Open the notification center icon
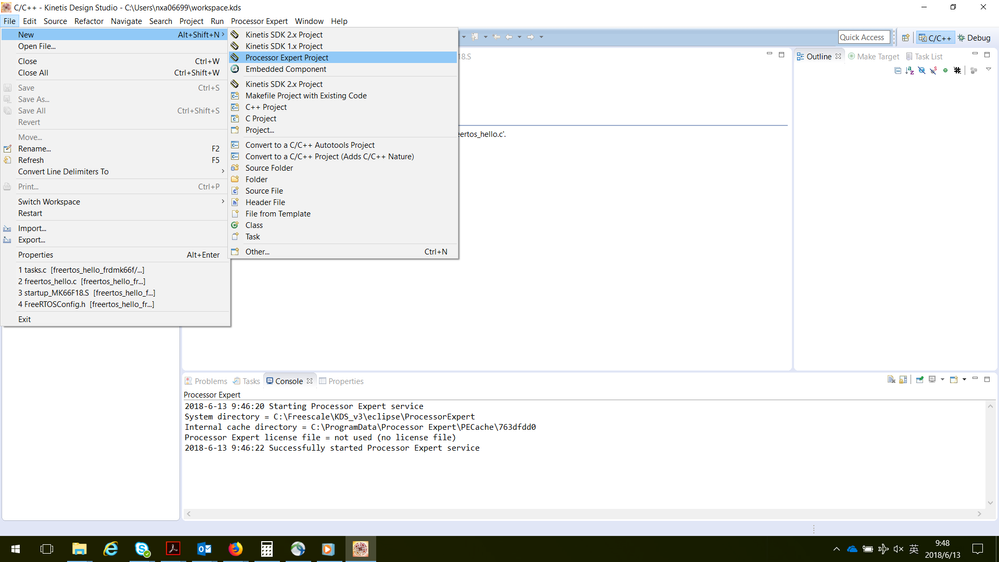Viewport: 999px width, 562px height. (978, 549)
